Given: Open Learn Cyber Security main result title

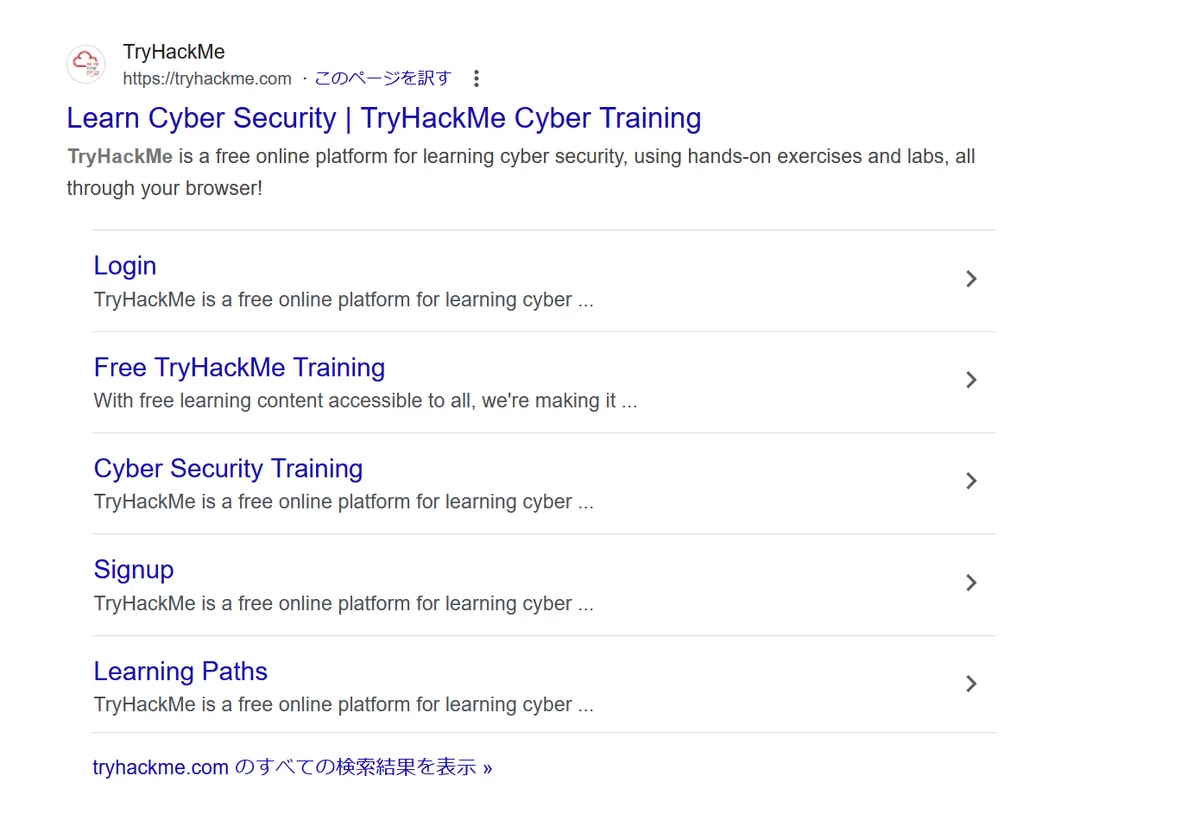Looking at the screenshot, I should pos(384,118).
